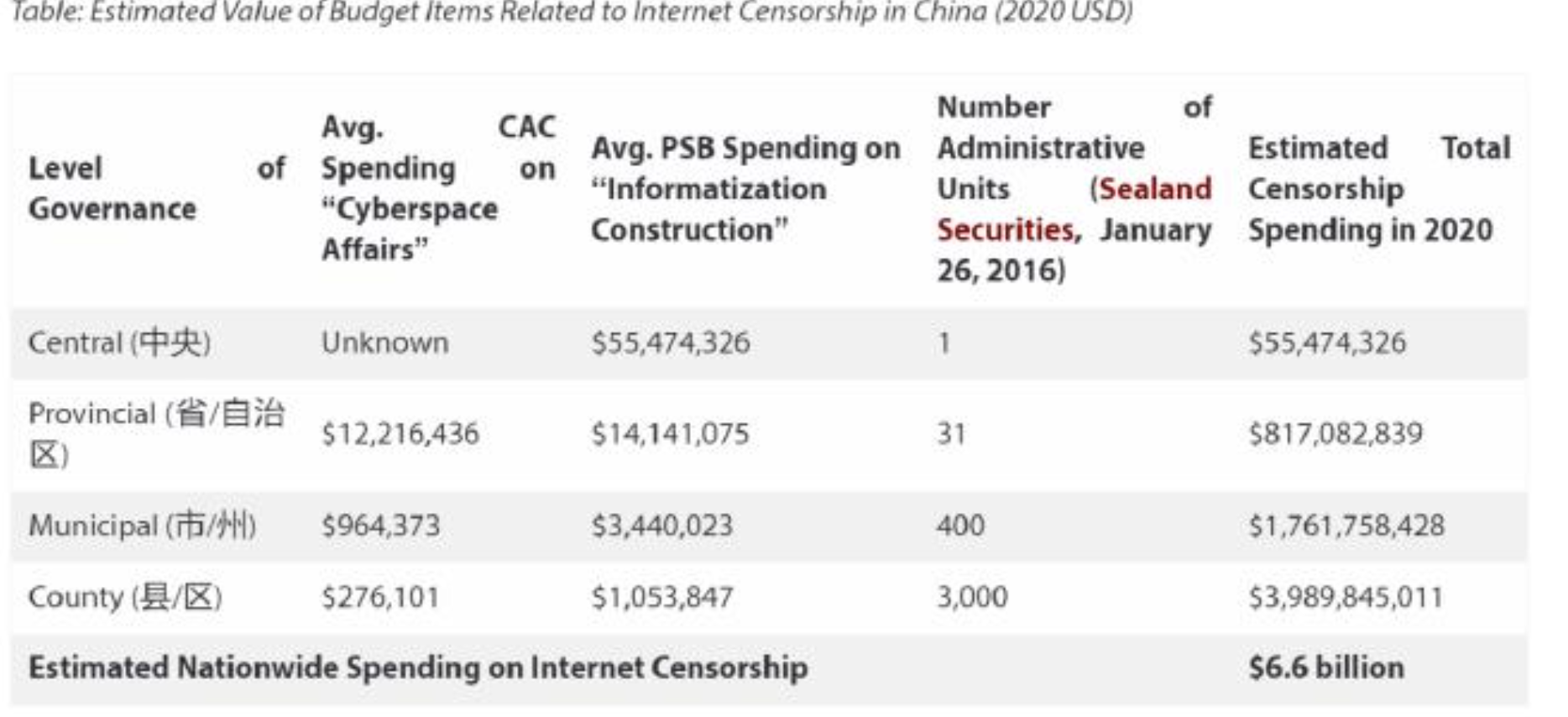Click the 'Avg. PSB Spending' column header

click(745, 188)
